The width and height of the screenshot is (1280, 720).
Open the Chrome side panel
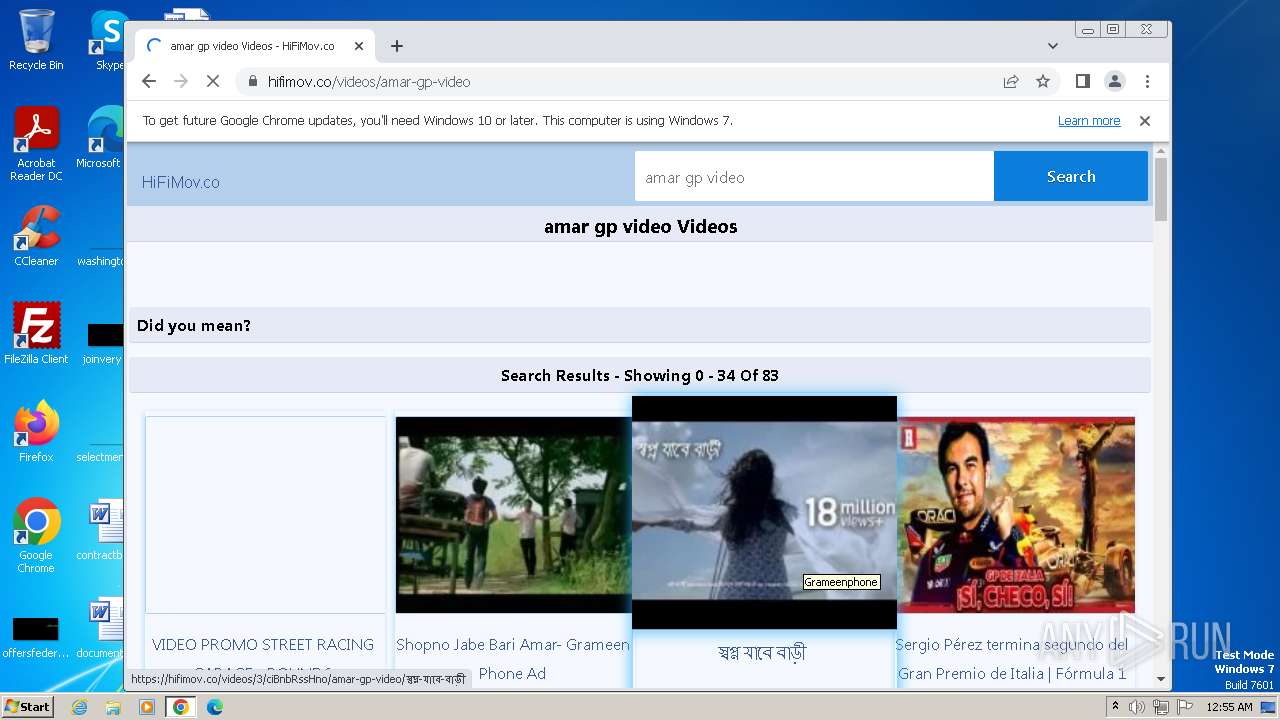(x=1082, y=81)
